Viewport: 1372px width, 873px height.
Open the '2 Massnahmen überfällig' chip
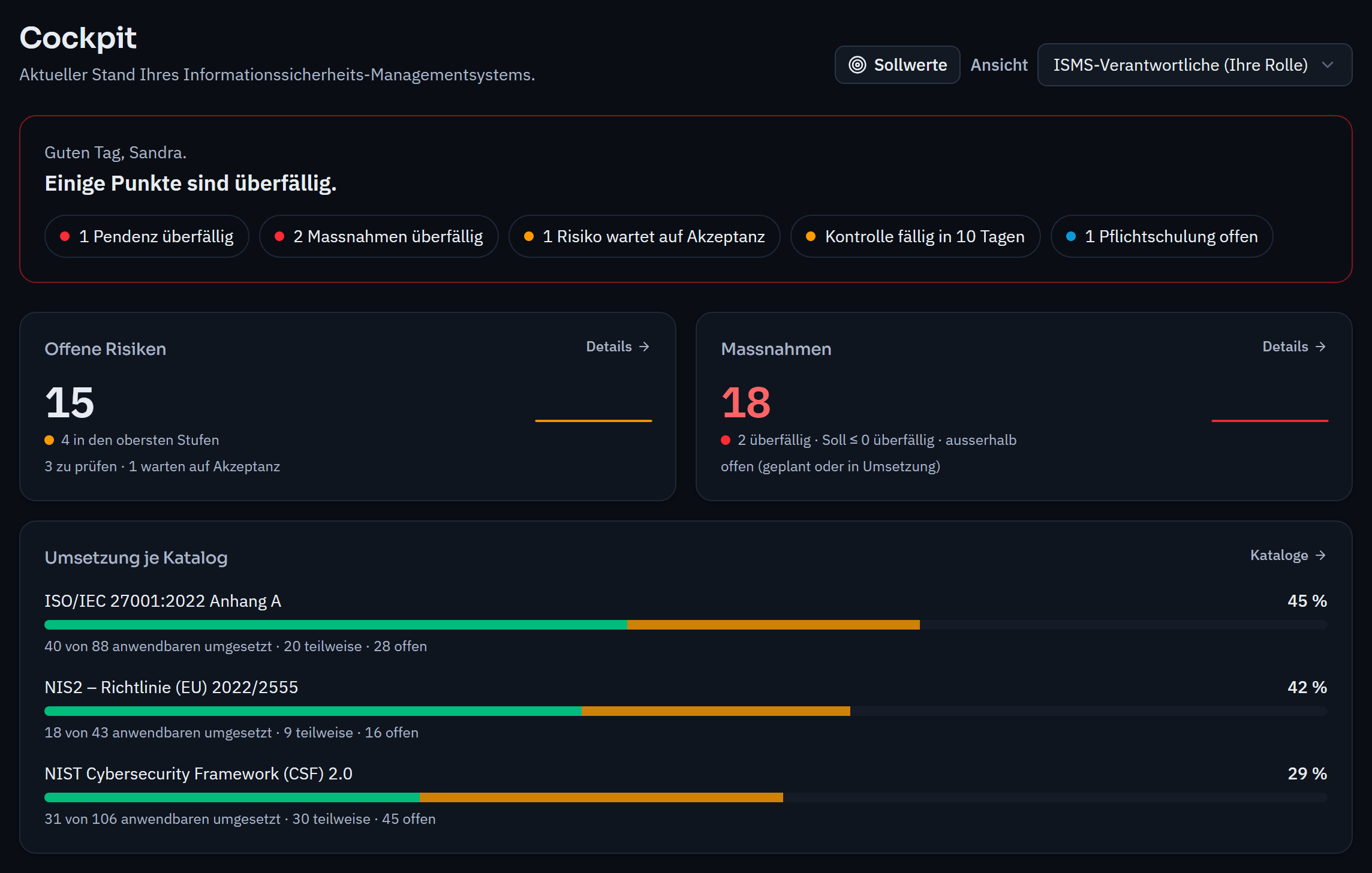(x=379, y=236)
